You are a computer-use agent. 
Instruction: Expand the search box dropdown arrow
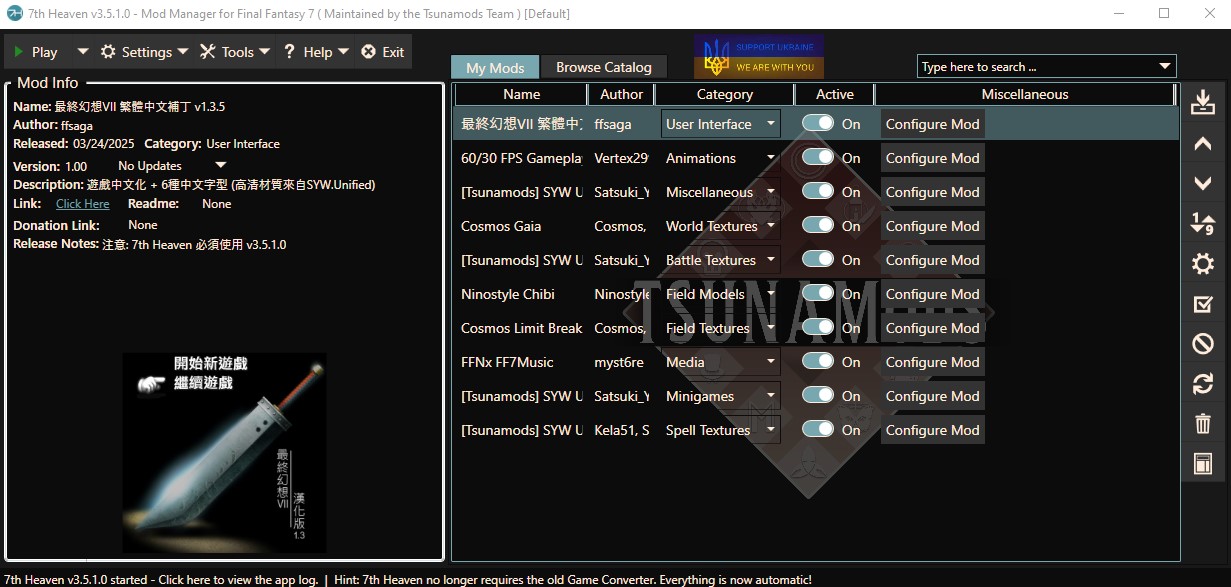click(x=1165, y=67)
